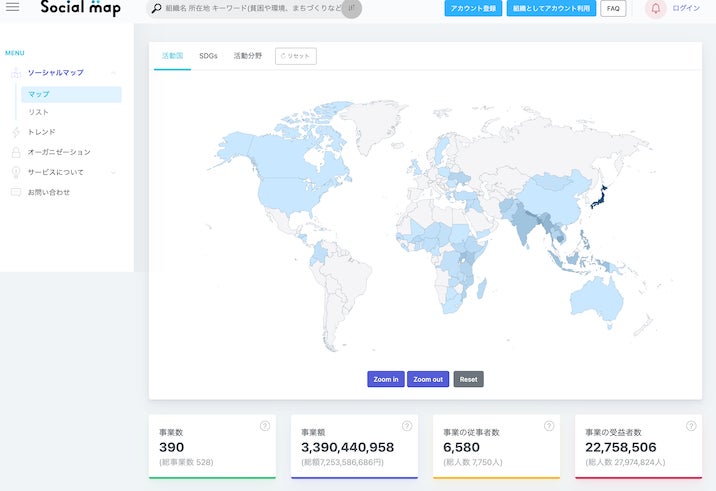This screenshot has height=491, width=716.
Task: Click the notification bell icon
Action: click(x=655, y=8)
